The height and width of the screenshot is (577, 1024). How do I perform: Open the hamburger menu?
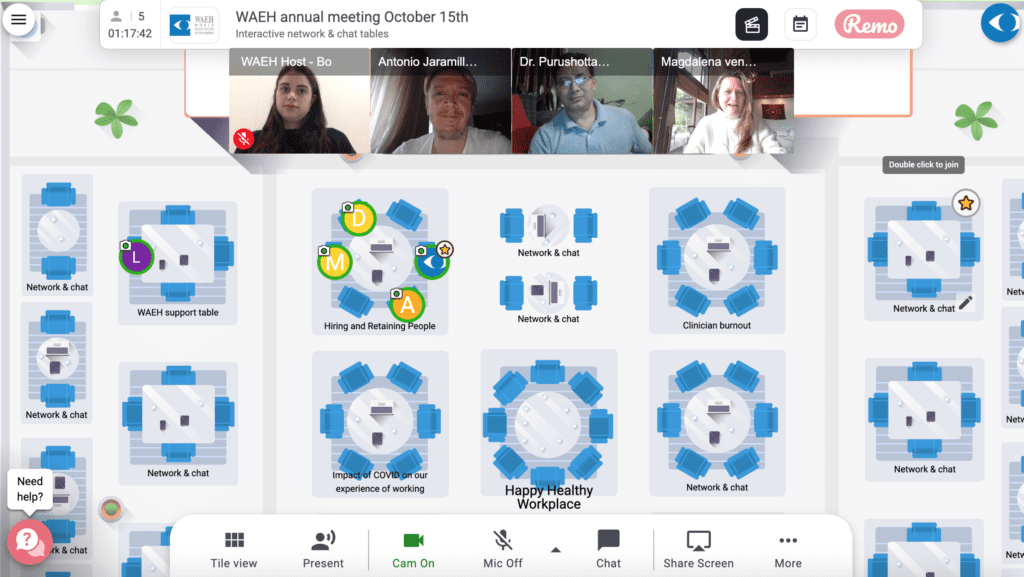[x=19, y=20]
